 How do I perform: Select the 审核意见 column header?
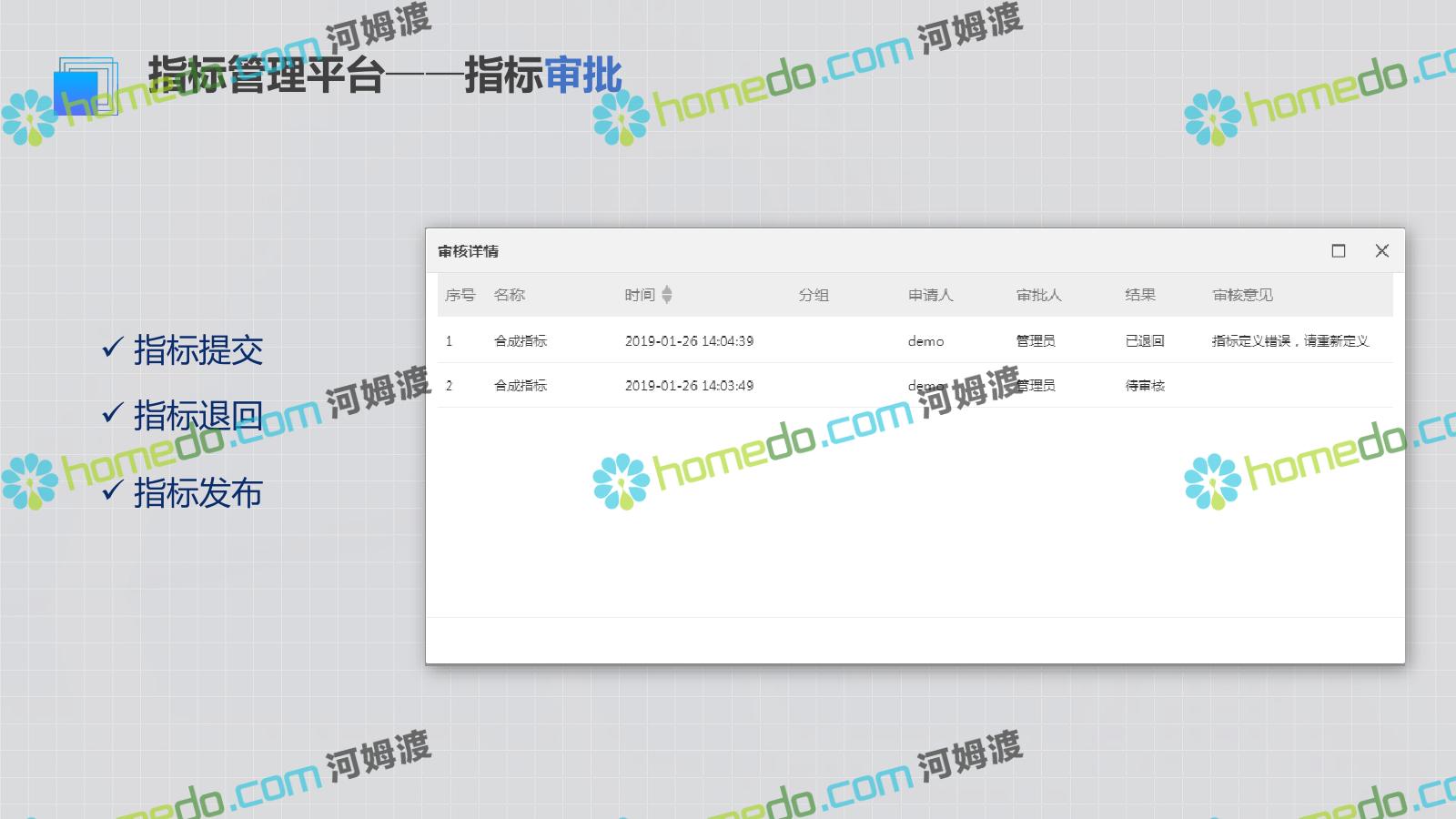tap(1242, 295)
